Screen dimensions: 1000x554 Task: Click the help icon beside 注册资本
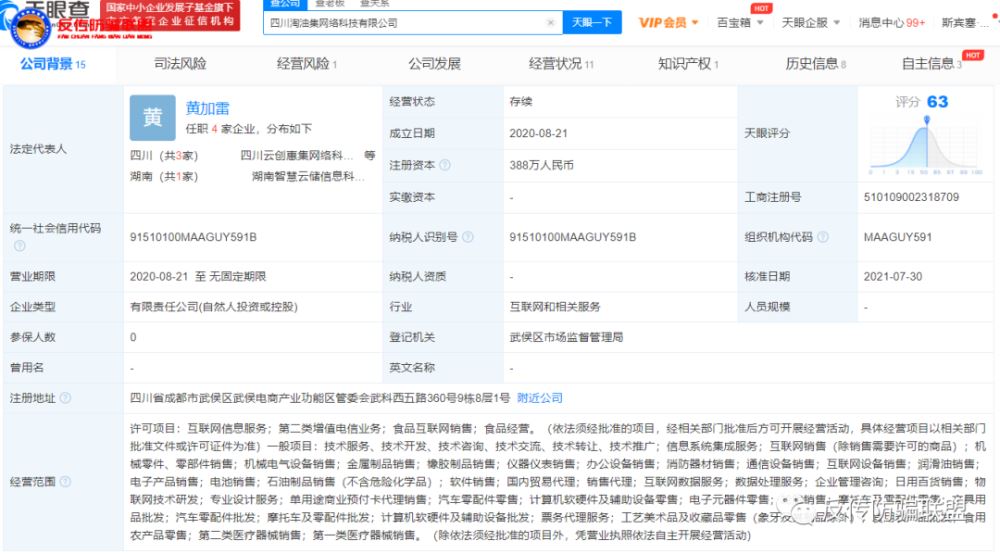pos(445,165)
